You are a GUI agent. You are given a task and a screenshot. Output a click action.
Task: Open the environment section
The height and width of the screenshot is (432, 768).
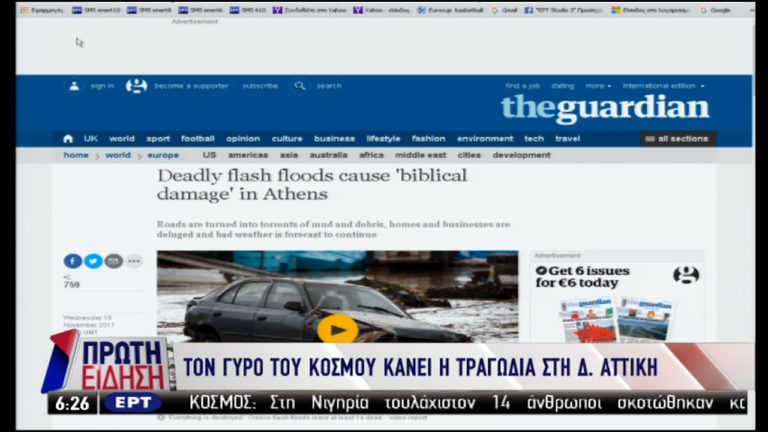(x=485, y=139)
